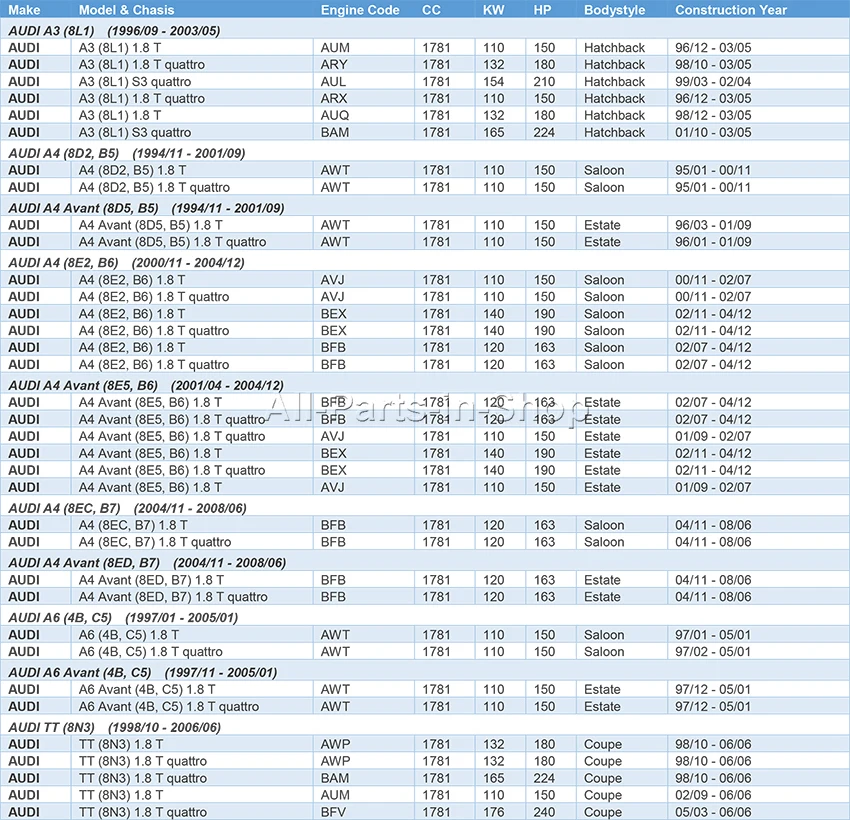Click 'Hatchback' in the AUL engine row

[x=614, y=82]
